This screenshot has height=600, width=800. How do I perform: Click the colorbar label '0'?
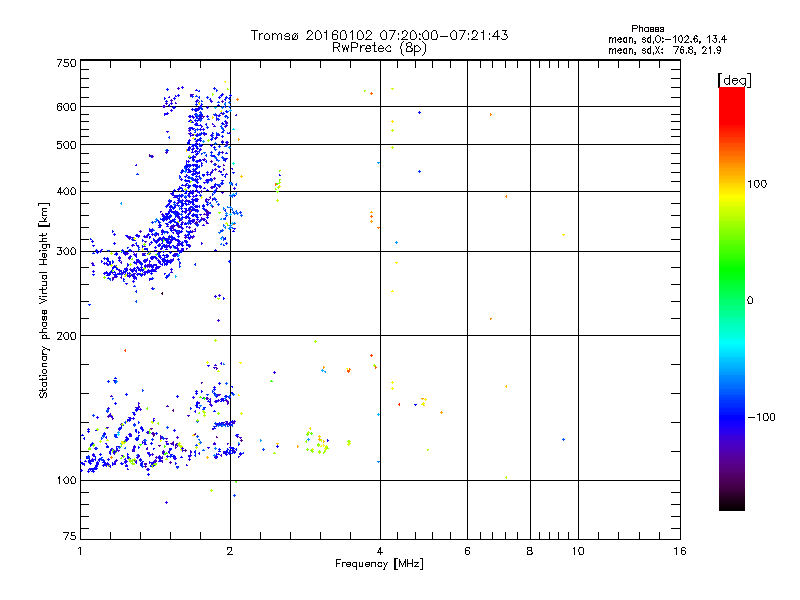pyautogui.click(x=750, y=301)
